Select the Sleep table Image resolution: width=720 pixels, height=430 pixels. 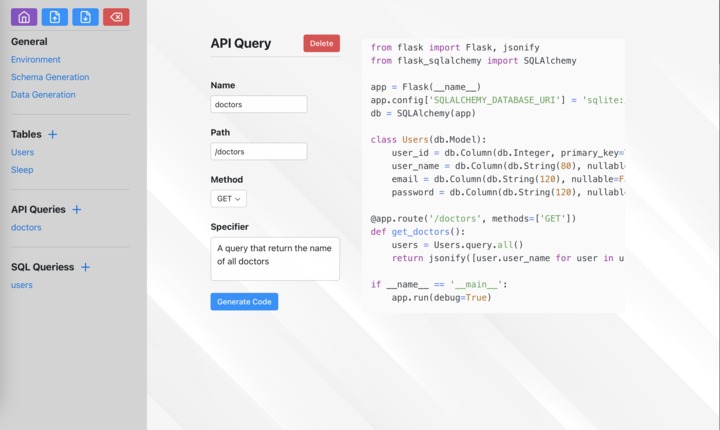click(x=22, y=170)
